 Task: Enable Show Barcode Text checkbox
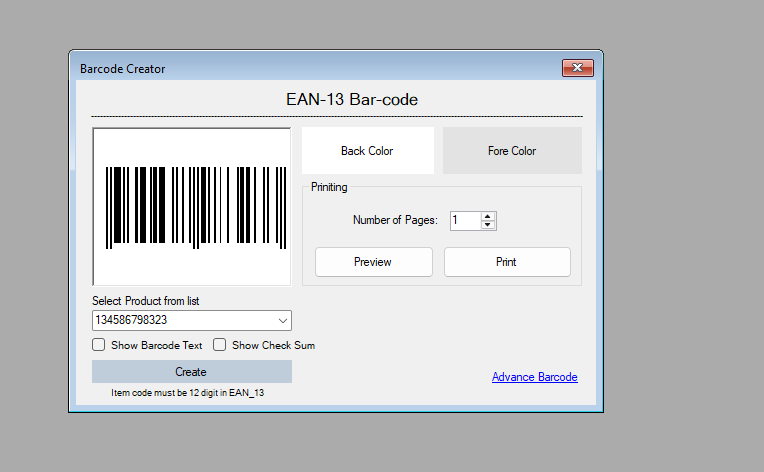(x=99, y=345)
